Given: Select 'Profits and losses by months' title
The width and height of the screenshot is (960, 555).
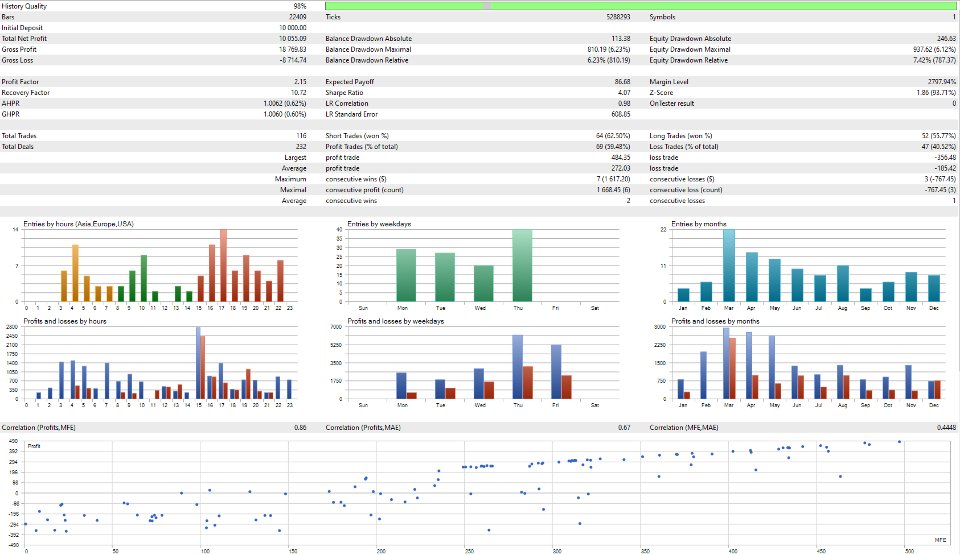Looking at the screenshot, I should 715,321.
